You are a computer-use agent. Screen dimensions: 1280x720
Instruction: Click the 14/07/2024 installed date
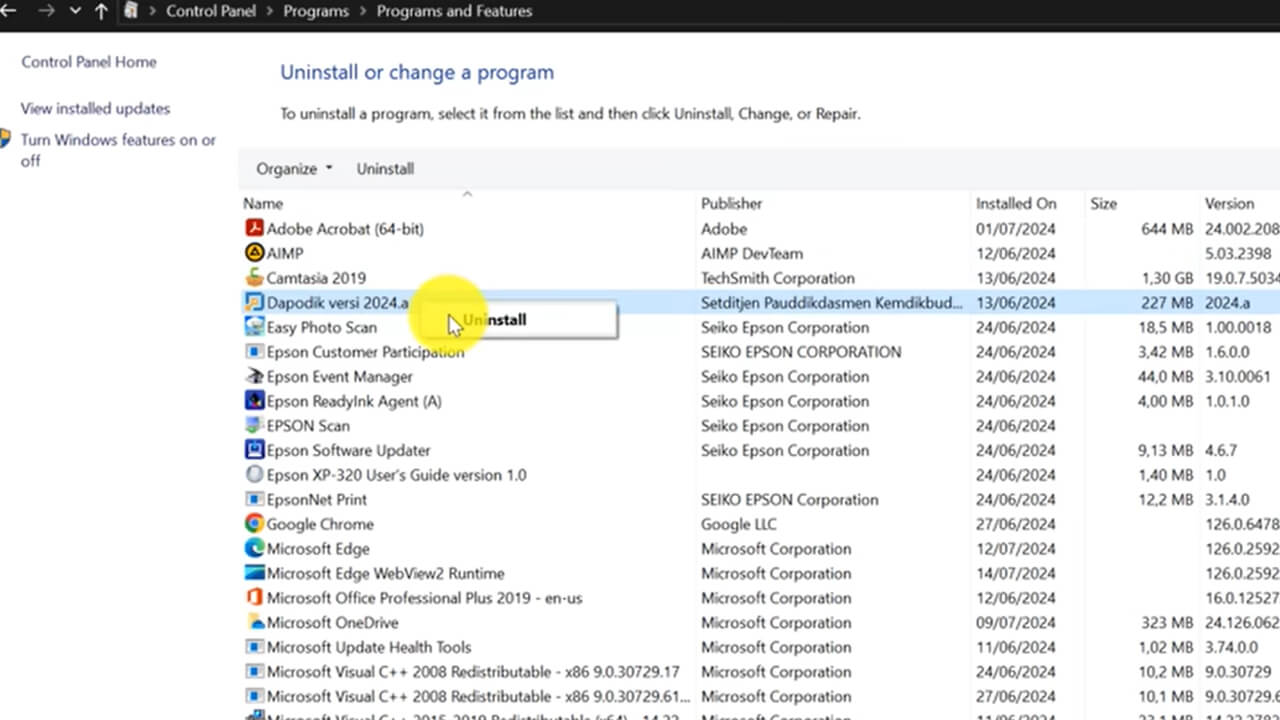coord(1016,573)
